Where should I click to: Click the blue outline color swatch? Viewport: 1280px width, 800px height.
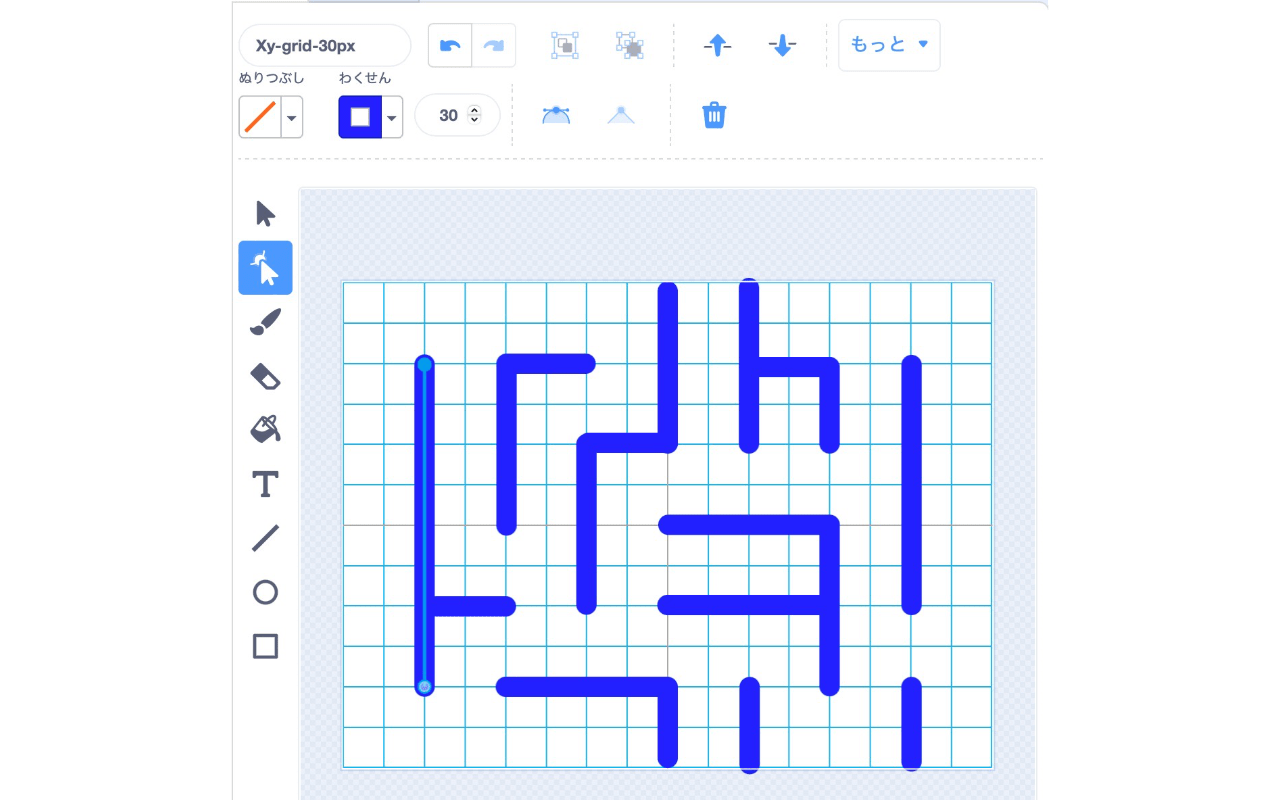point(360,117)
